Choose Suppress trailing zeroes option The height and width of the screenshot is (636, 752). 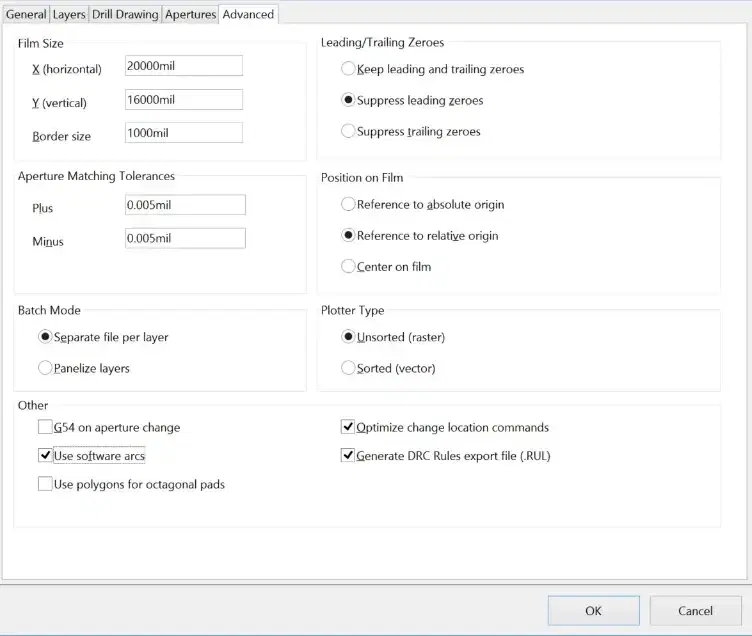tap(349, 131)
